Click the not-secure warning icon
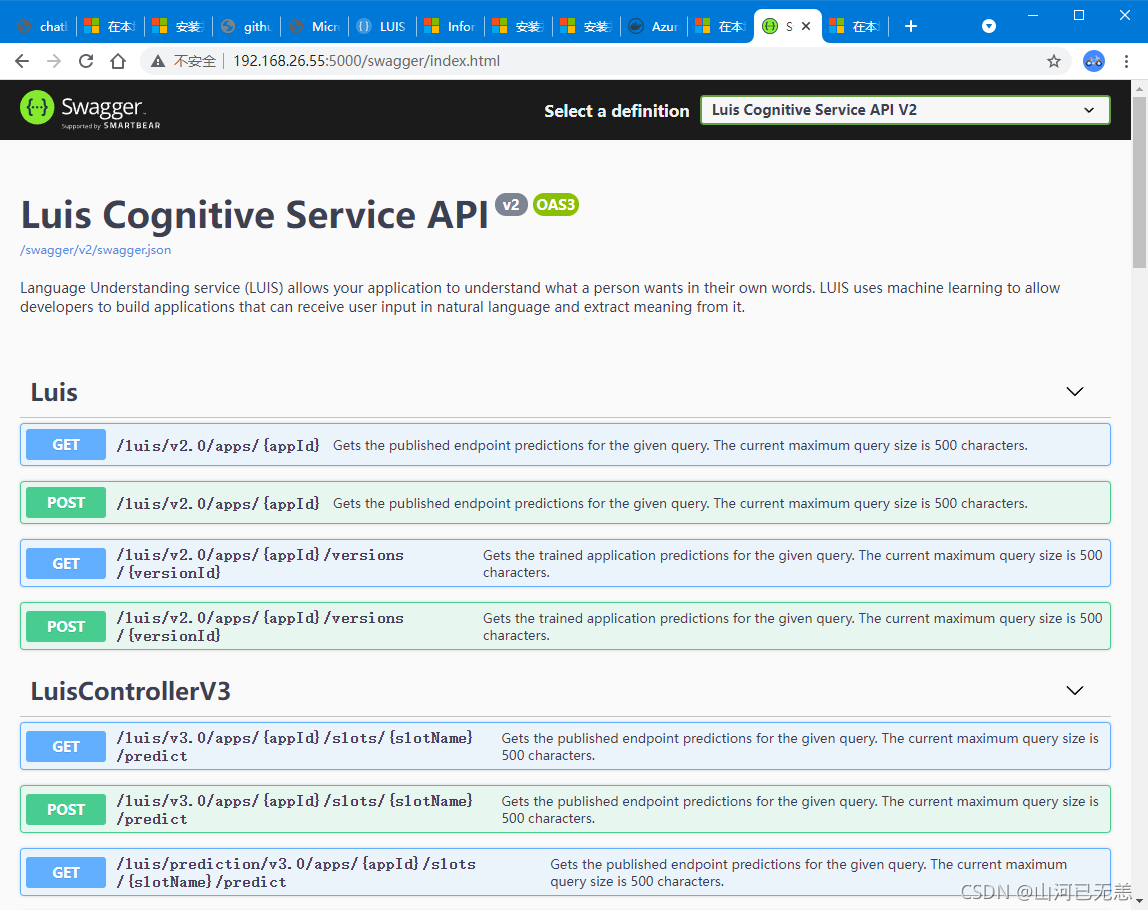The width and height of the screenshot is (1148, 910). point(157,61)
